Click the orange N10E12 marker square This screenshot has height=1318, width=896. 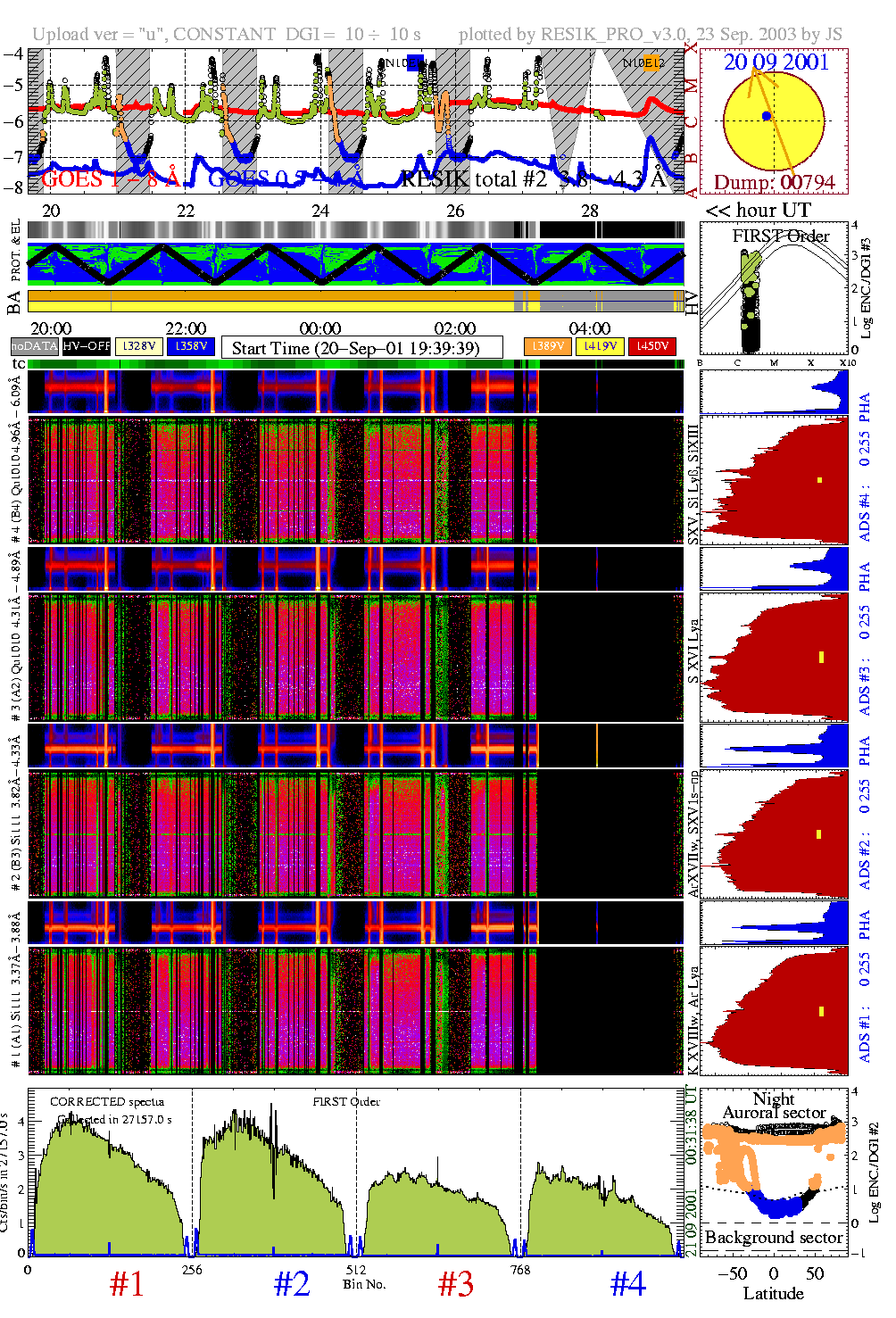pyautogui.click(x=653, y=62)
